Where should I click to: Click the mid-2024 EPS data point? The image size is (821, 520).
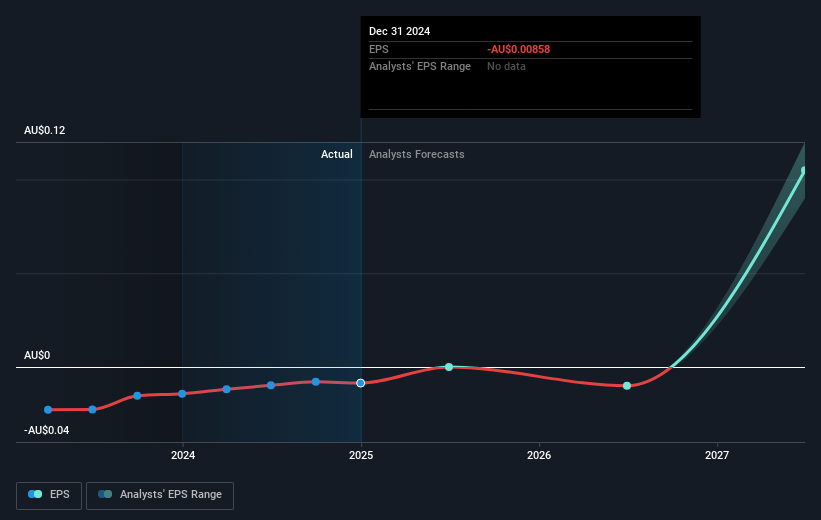[x=271, y=385]
